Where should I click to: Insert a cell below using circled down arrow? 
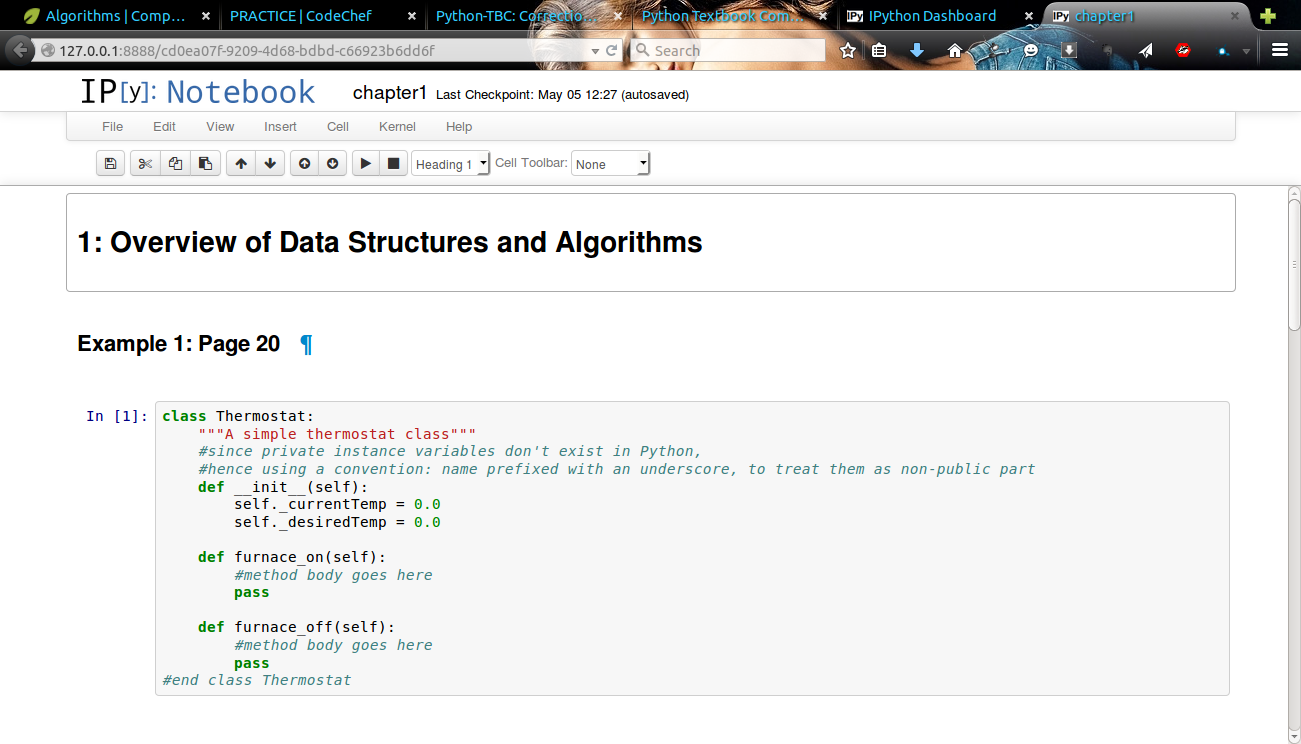point(333,164)
